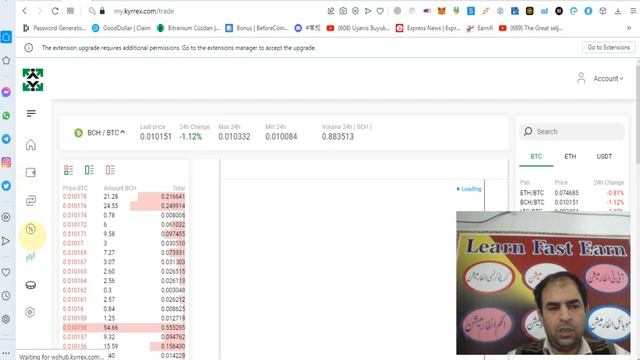Click the order row with amount 24.55
The width and height of the screenshot is (640, 360).
click(x=124, y=206)
